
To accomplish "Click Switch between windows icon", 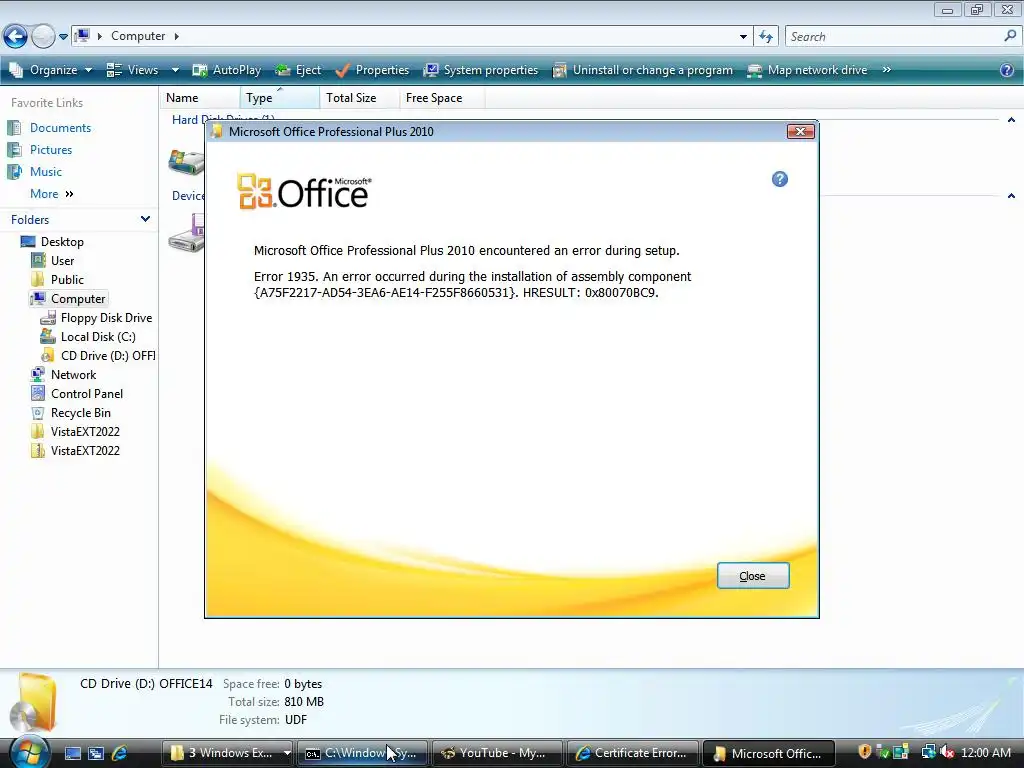I will point(96,754).
